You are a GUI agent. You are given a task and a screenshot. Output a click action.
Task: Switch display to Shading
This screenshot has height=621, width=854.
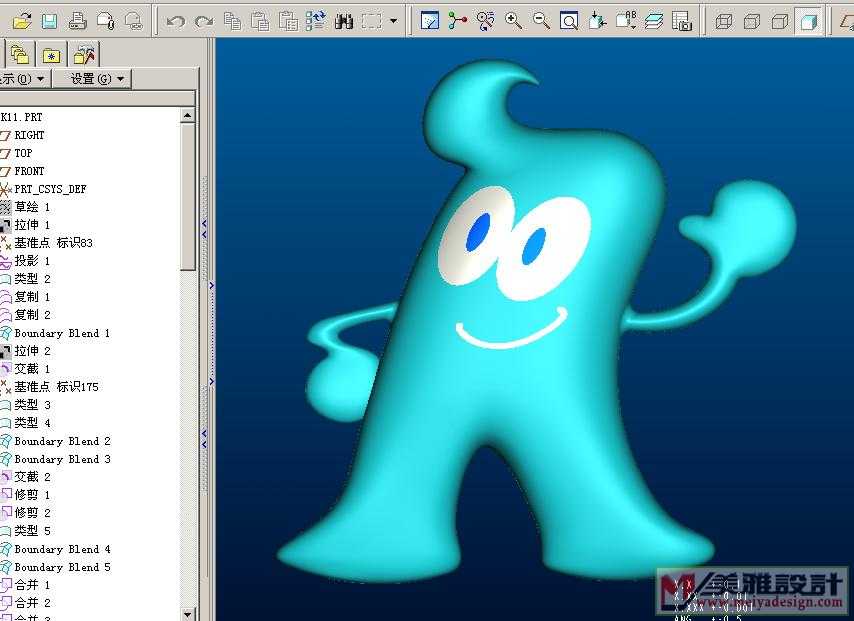[x=808, y=22]
